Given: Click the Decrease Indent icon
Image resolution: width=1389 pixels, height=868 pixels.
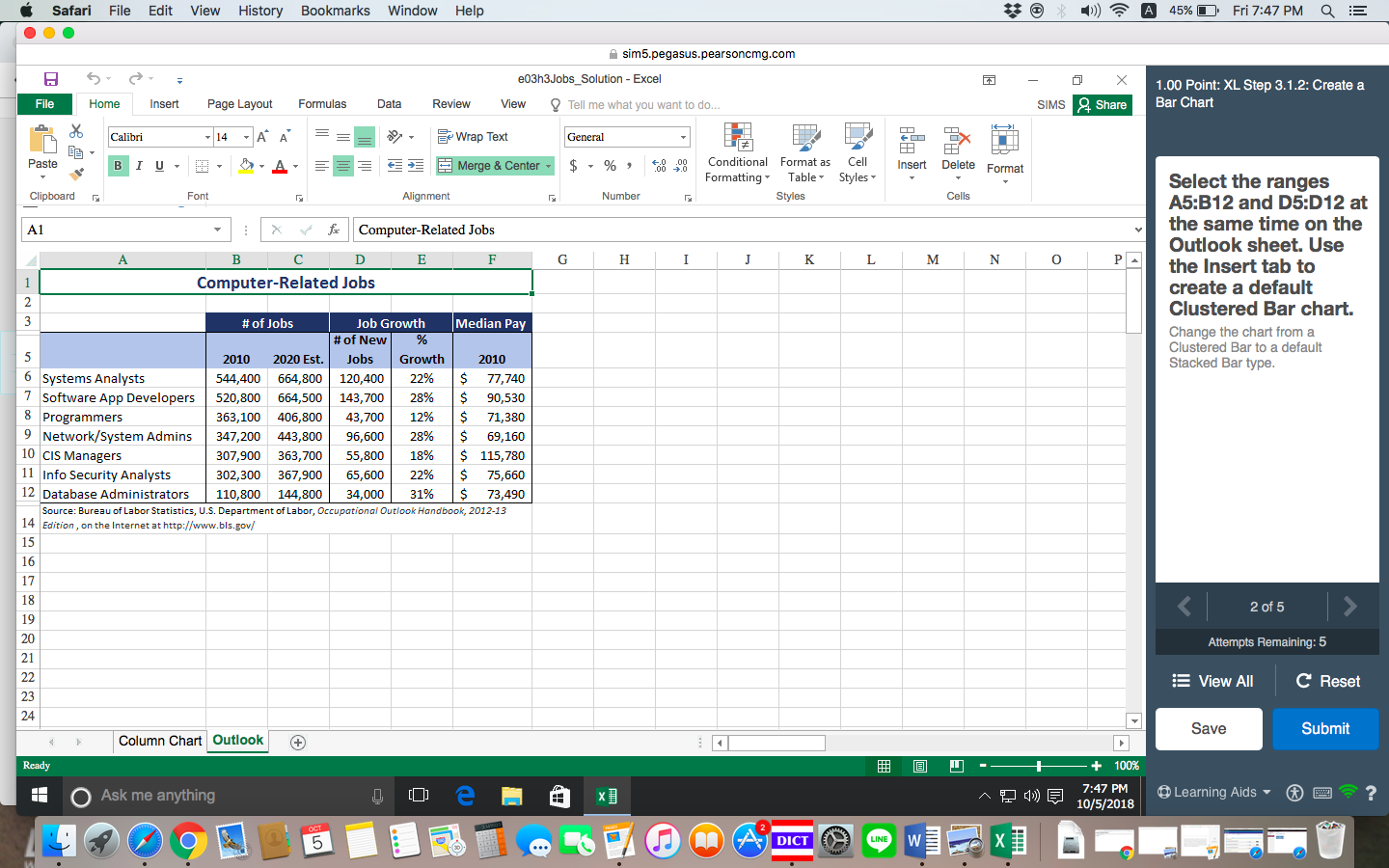Looking at the screenshot, I should point(395,166).
